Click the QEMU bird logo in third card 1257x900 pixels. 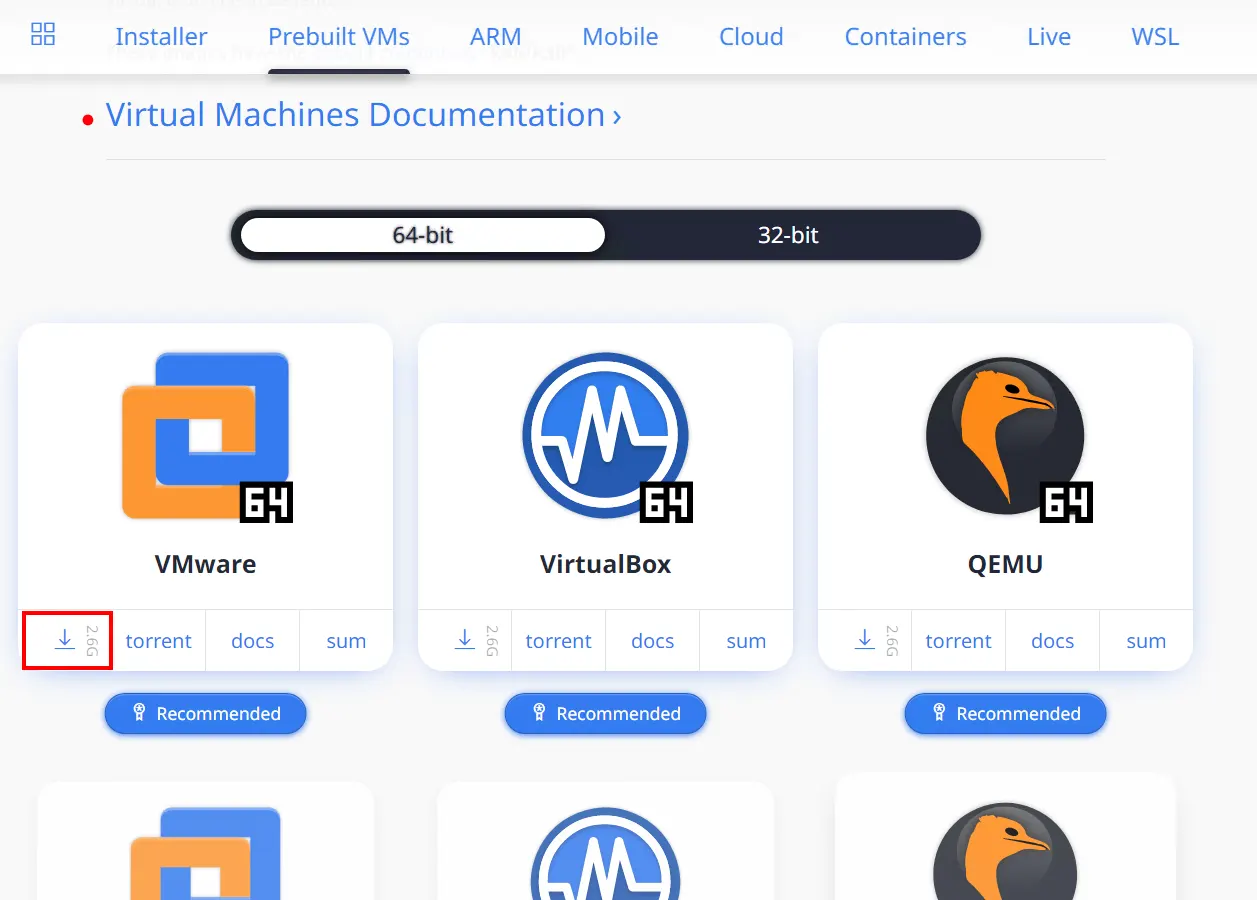click(1006, 436)
